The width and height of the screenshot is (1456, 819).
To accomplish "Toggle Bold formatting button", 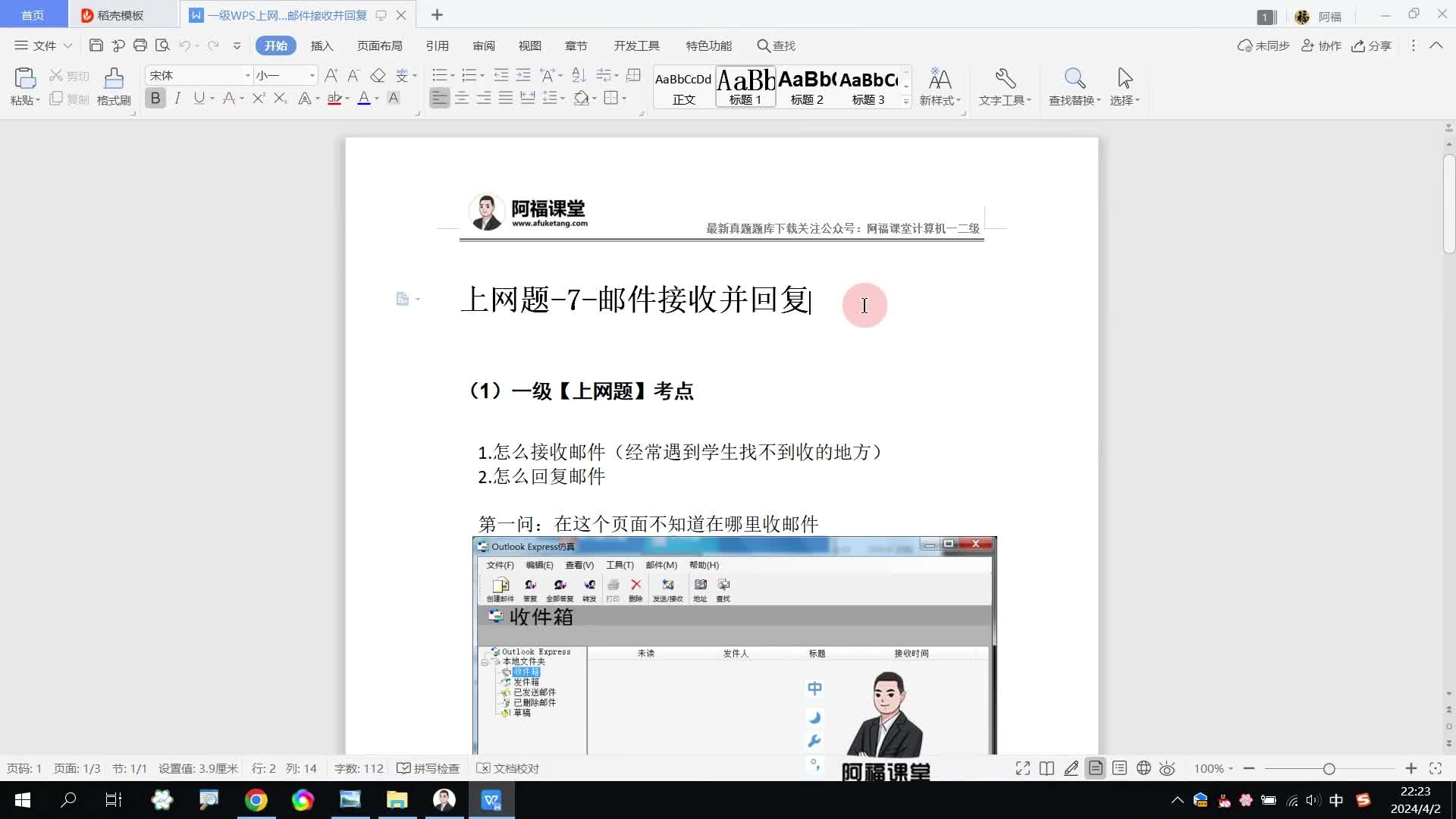I will point(155,98).
